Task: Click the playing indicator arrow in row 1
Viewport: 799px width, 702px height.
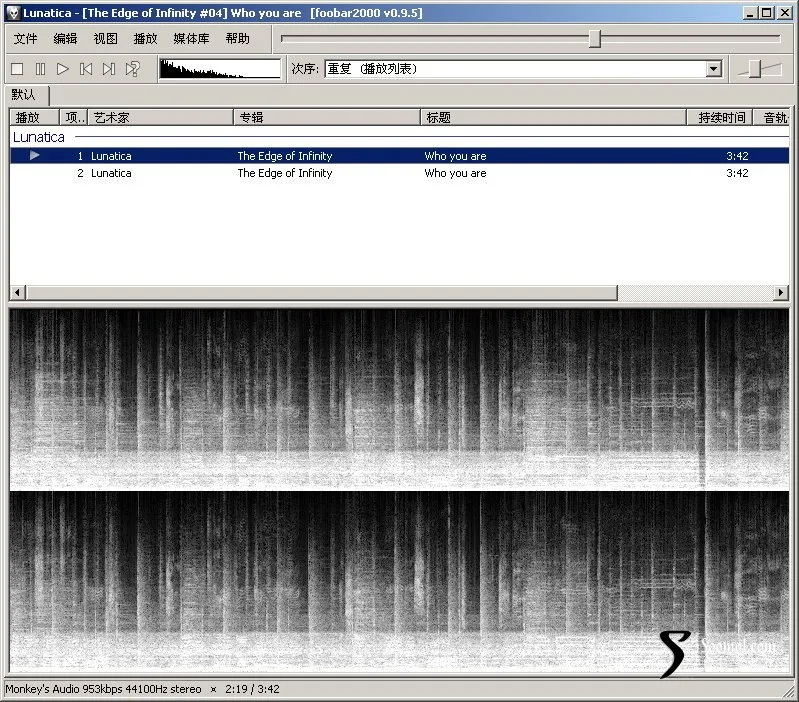Action: 34,155
